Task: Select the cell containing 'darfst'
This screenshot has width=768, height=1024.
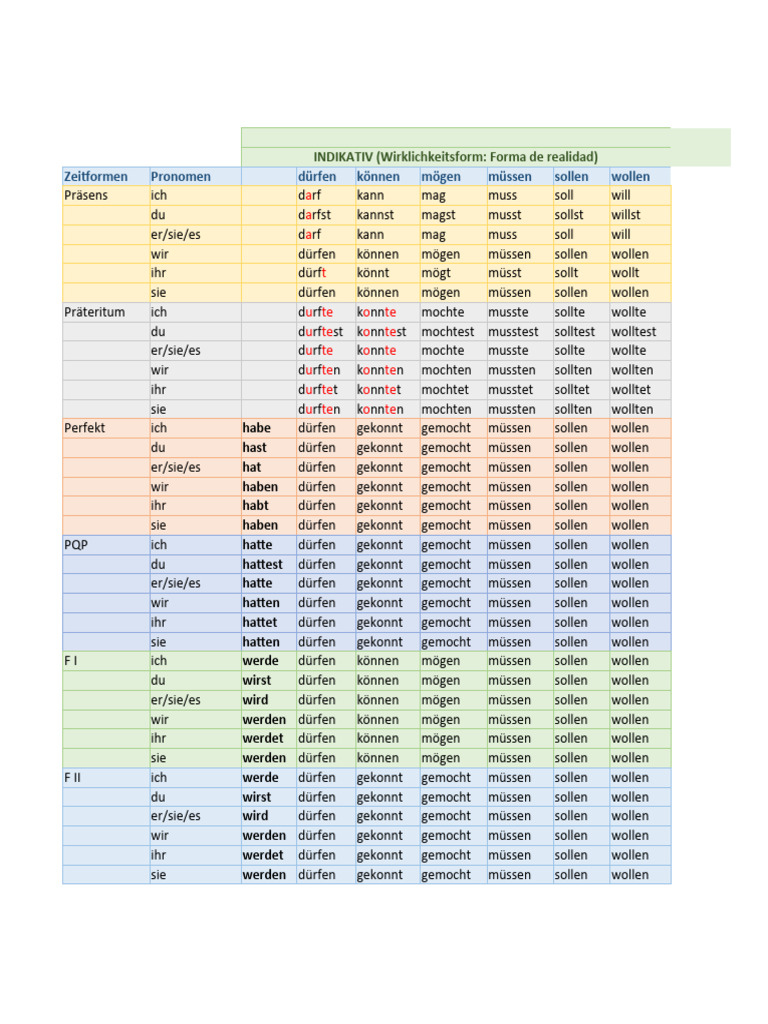Action: point(325,215)
